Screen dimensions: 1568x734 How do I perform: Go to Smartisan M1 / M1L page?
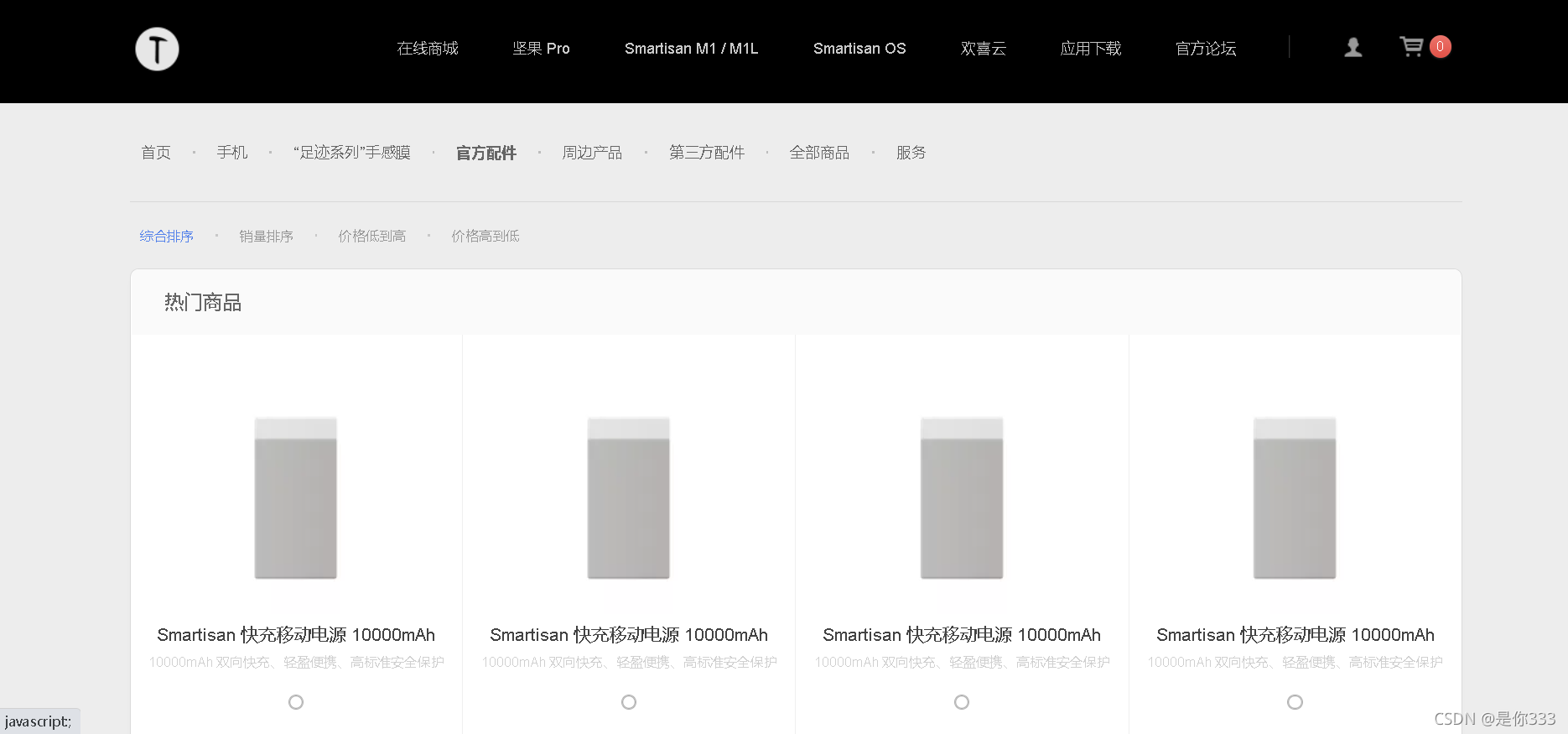691,49
